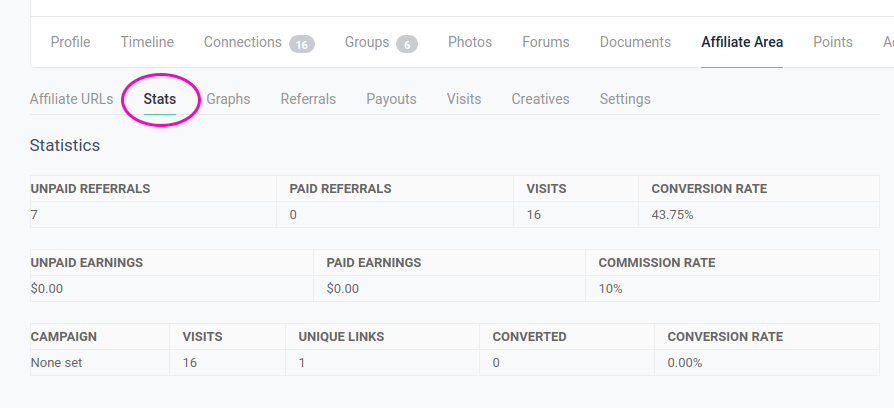Open the Connections tab
This screenshot has height=408, width=894.
click(x=243, y=42)
